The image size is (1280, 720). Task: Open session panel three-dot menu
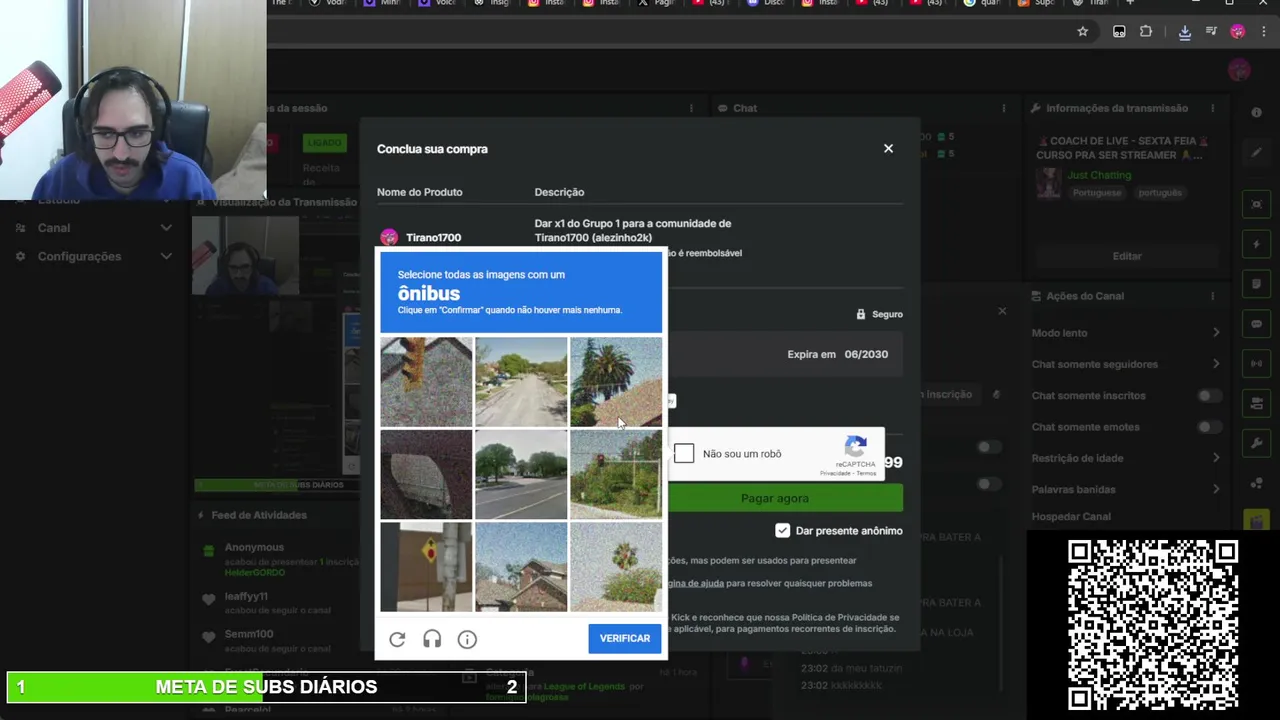click(691, 108)
